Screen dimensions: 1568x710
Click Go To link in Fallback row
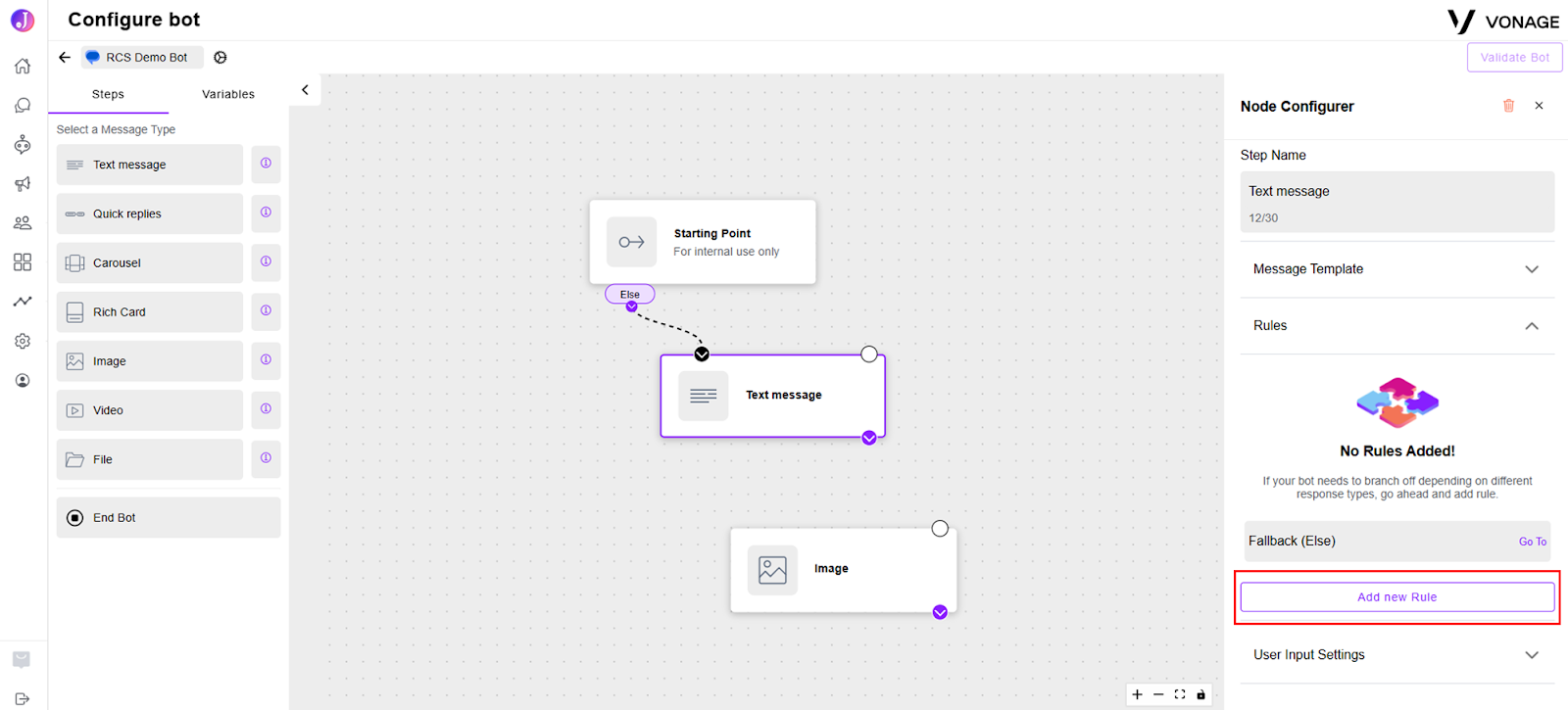click(x=1533, y=542)
